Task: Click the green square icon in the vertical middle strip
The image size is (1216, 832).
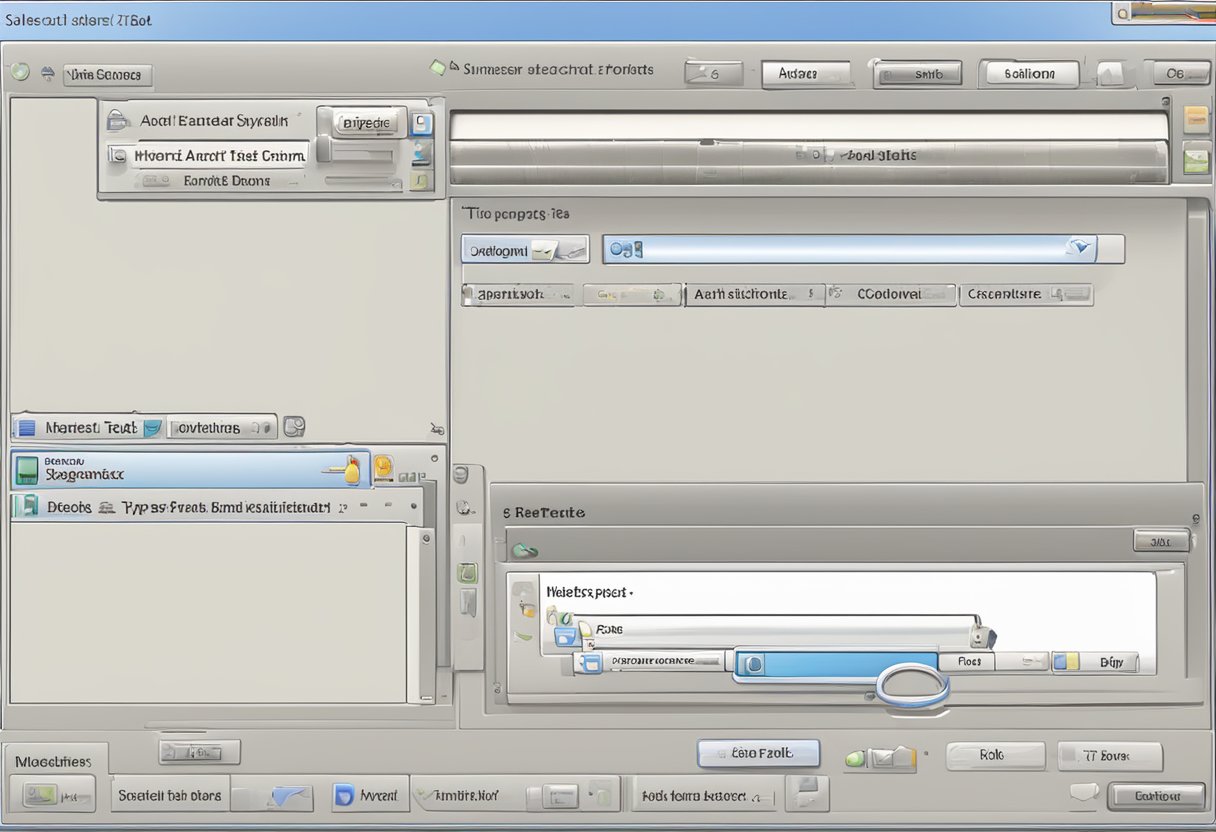Action: [467, 573]
